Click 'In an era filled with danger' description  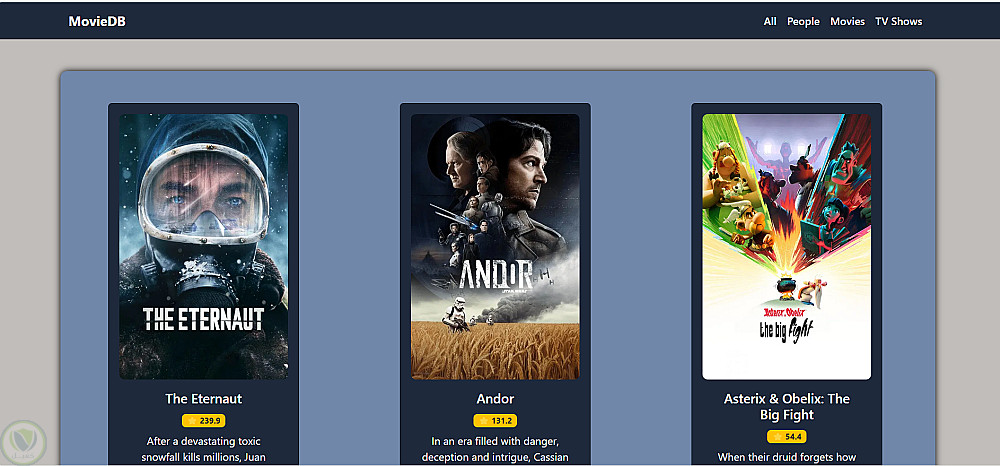[x=496, y=449]
